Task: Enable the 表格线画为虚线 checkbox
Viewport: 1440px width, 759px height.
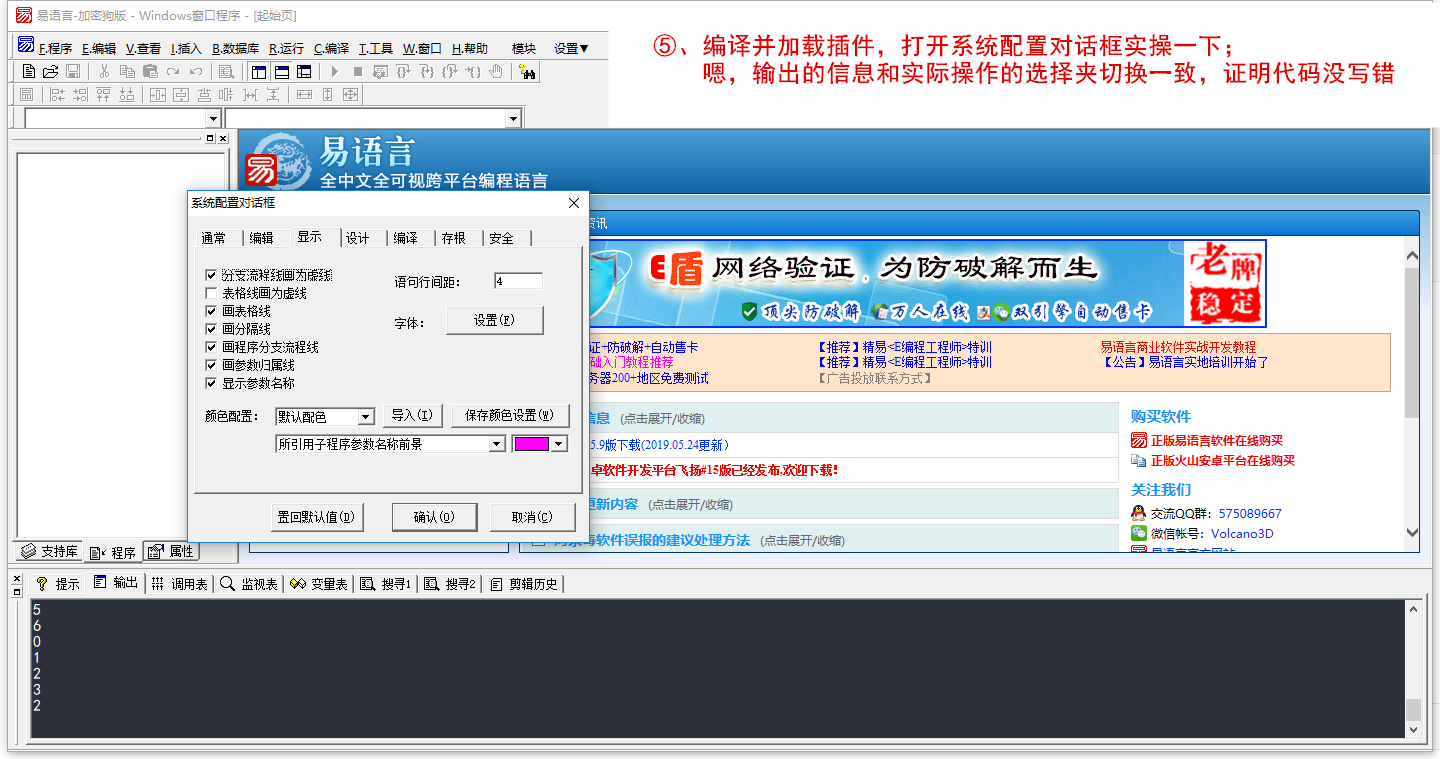Action: [211, 293]
